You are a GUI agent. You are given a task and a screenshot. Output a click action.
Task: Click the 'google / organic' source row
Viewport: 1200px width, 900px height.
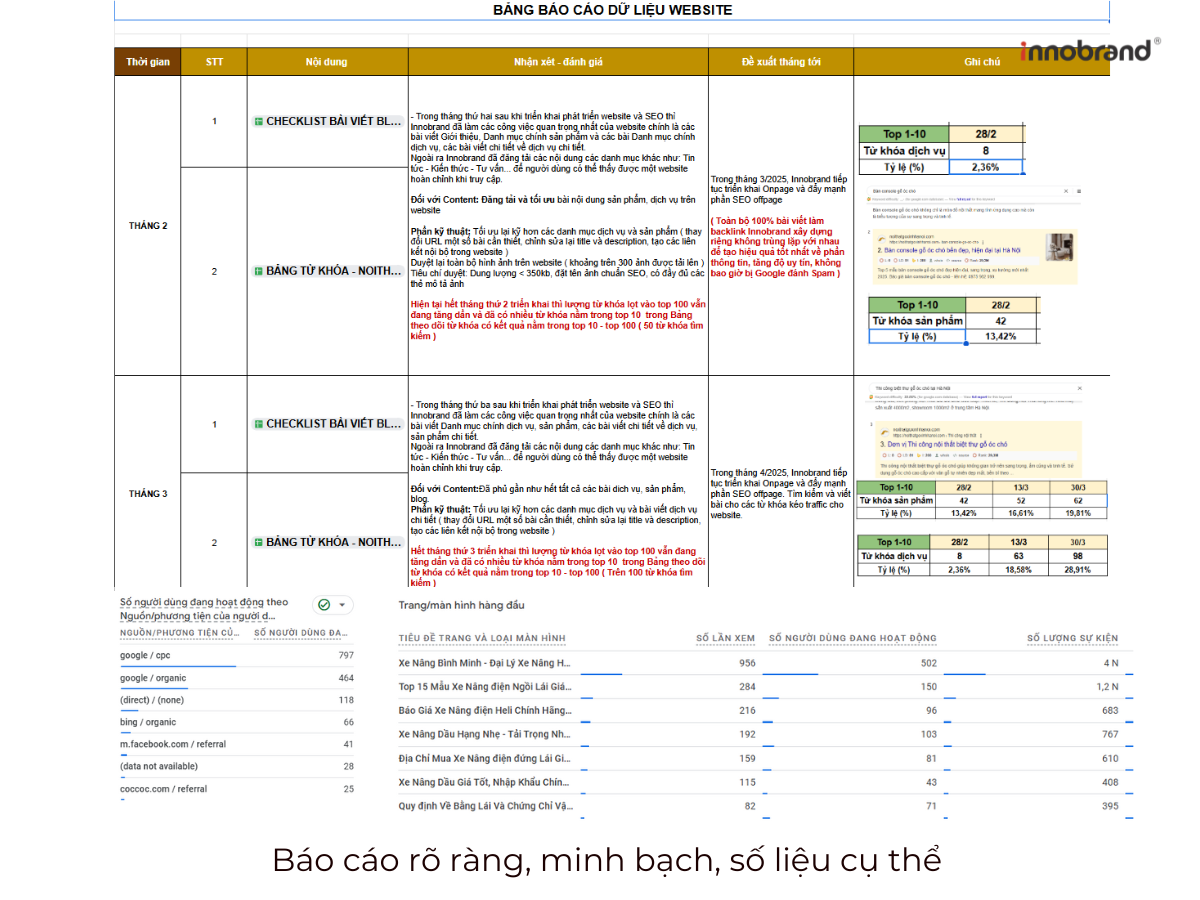pos(237,678)
